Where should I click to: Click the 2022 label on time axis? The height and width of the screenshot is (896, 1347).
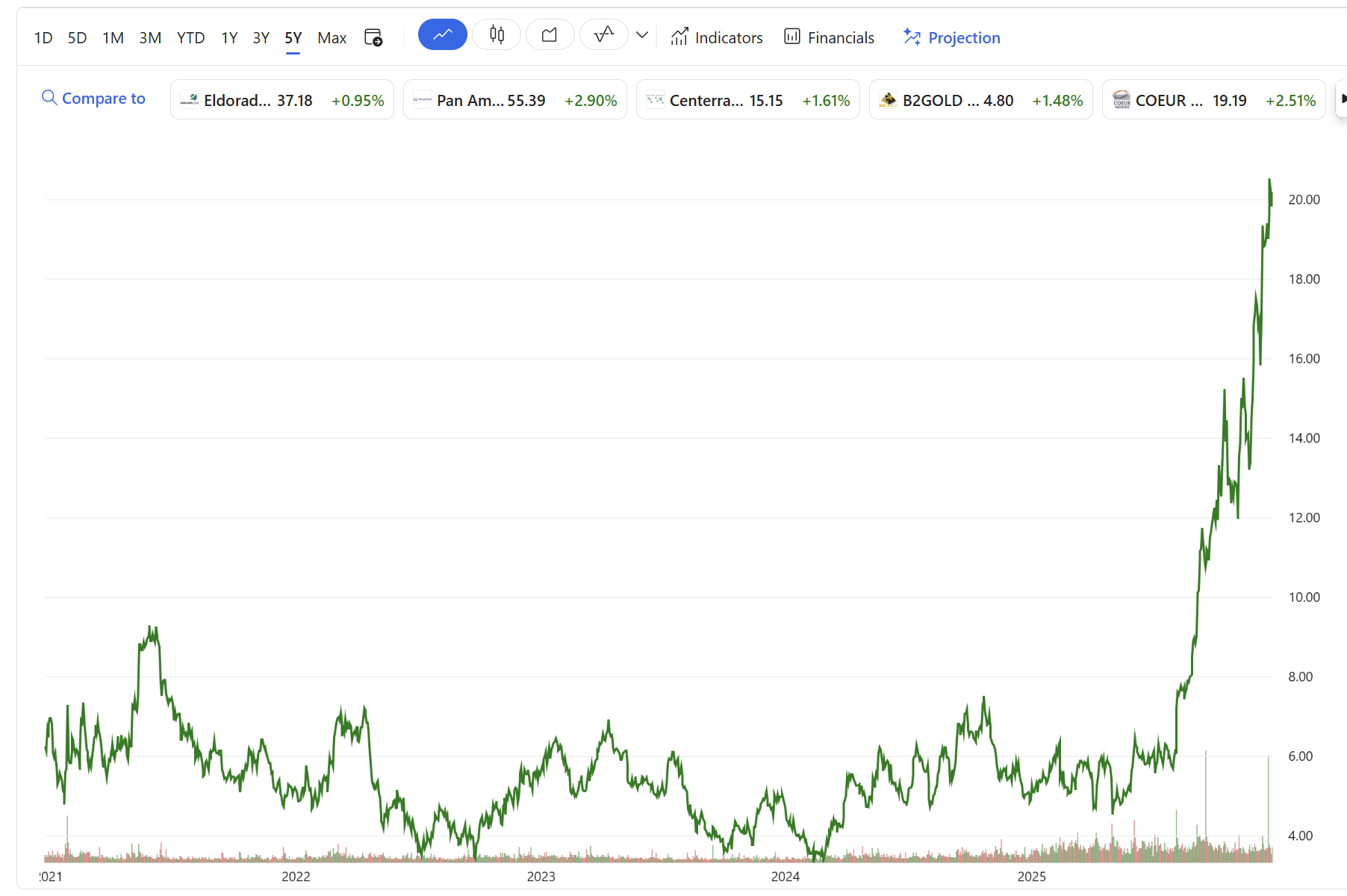coord(296,877)
